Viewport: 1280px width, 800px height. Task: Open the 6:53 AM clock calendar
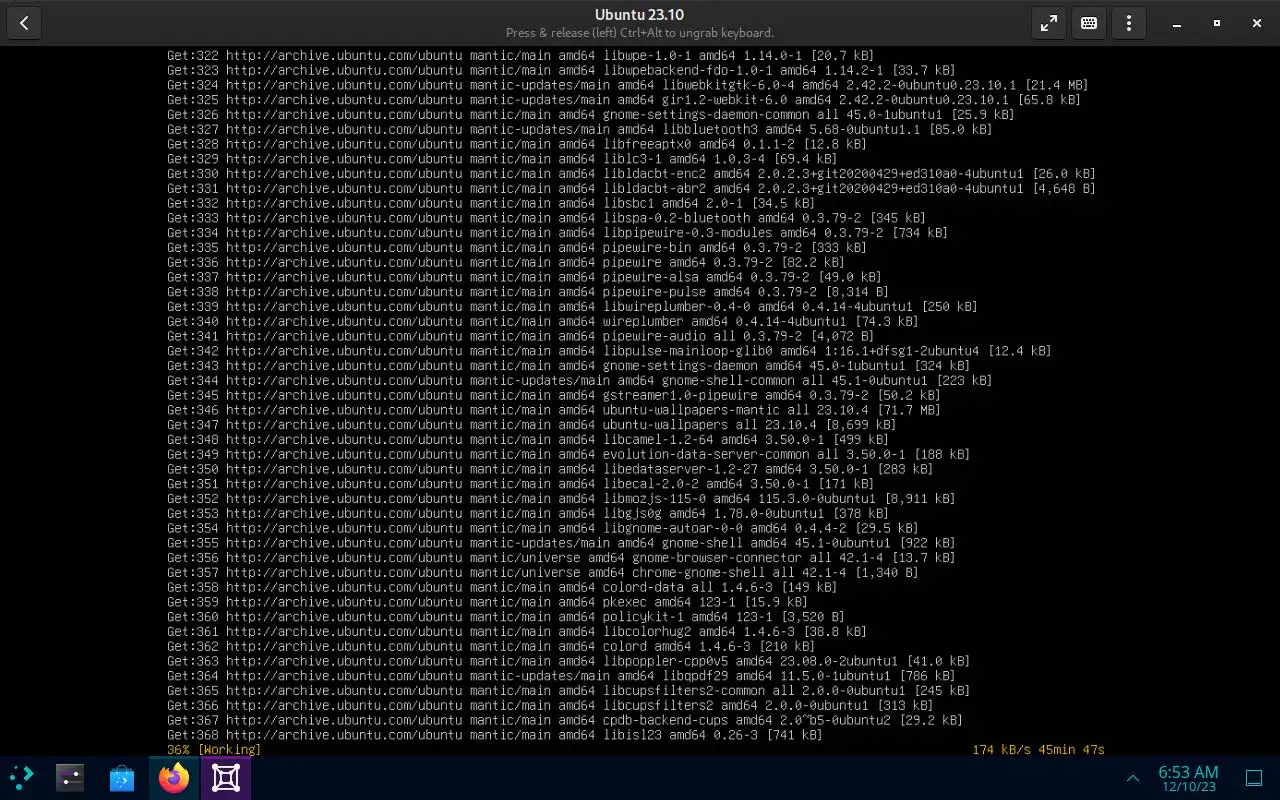1188,778
